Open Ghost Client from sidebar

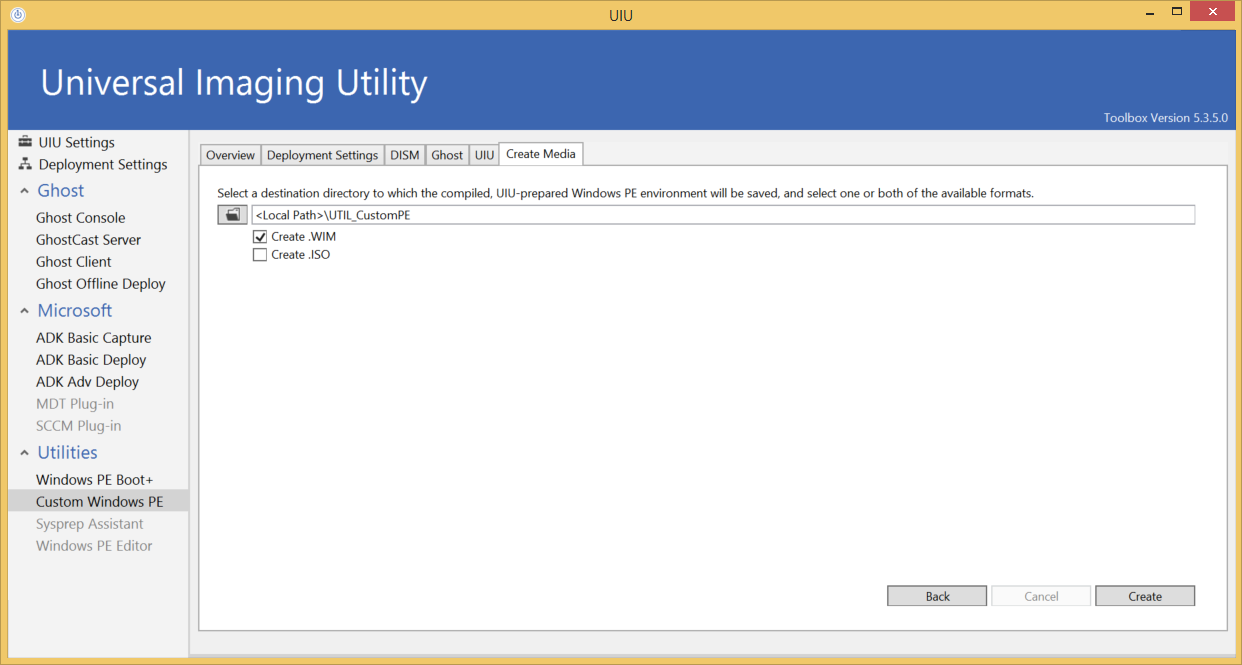[x=74, y=262]
